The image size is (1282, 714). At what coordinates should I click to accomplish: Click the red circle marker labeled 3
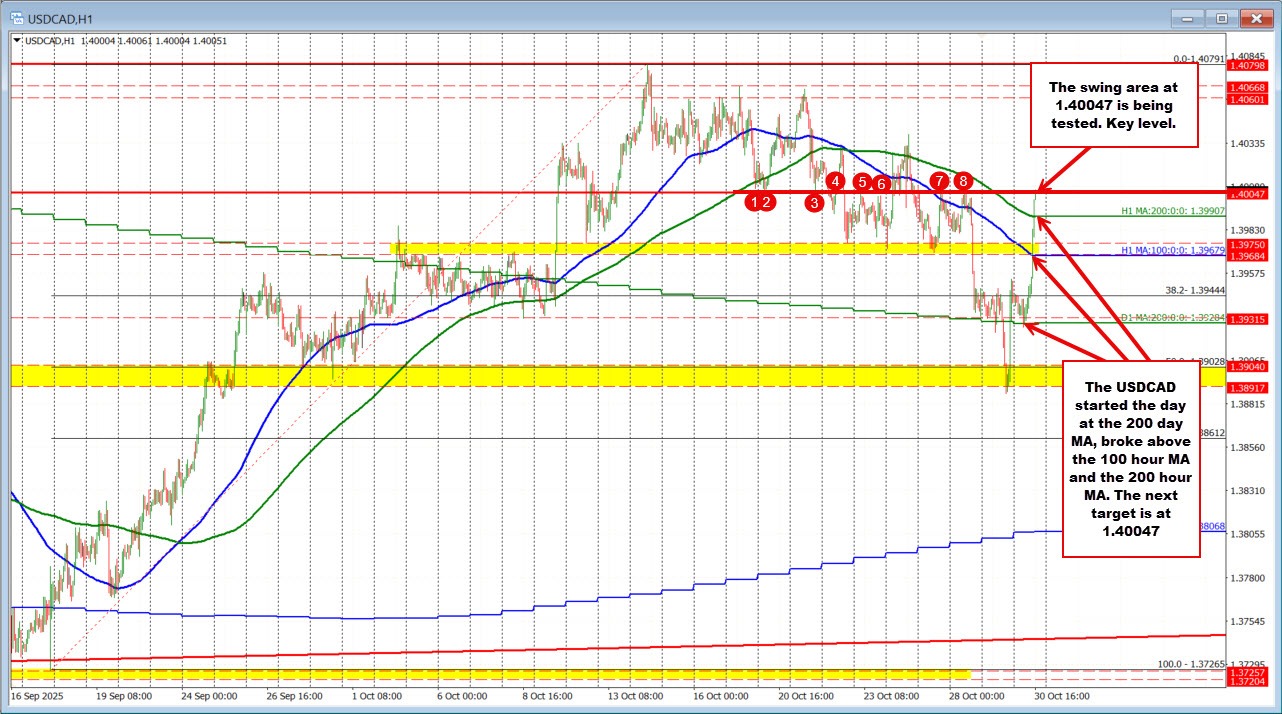coord(814,203)
